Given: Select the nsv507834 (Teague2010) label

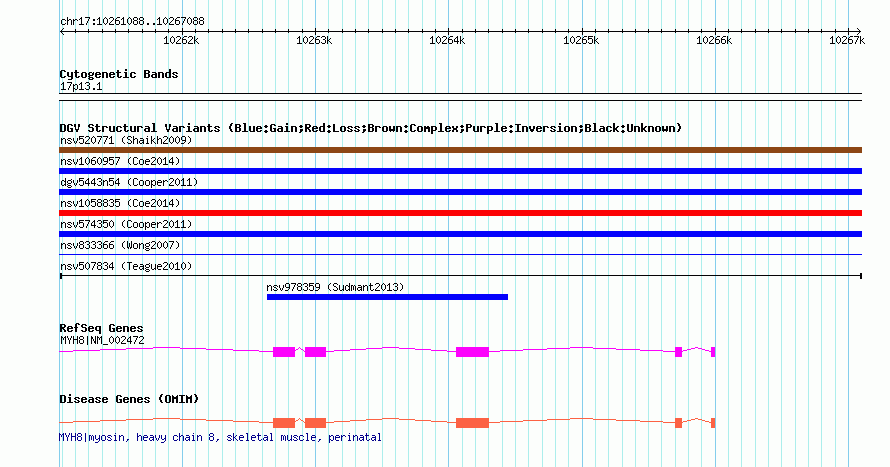Looking at the screenshot, I should (126, 266).
